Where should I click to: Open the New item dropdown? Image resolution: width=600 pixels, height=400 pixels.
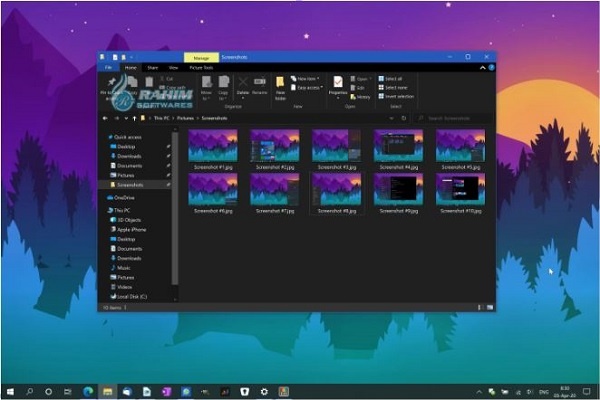[305, 78]
